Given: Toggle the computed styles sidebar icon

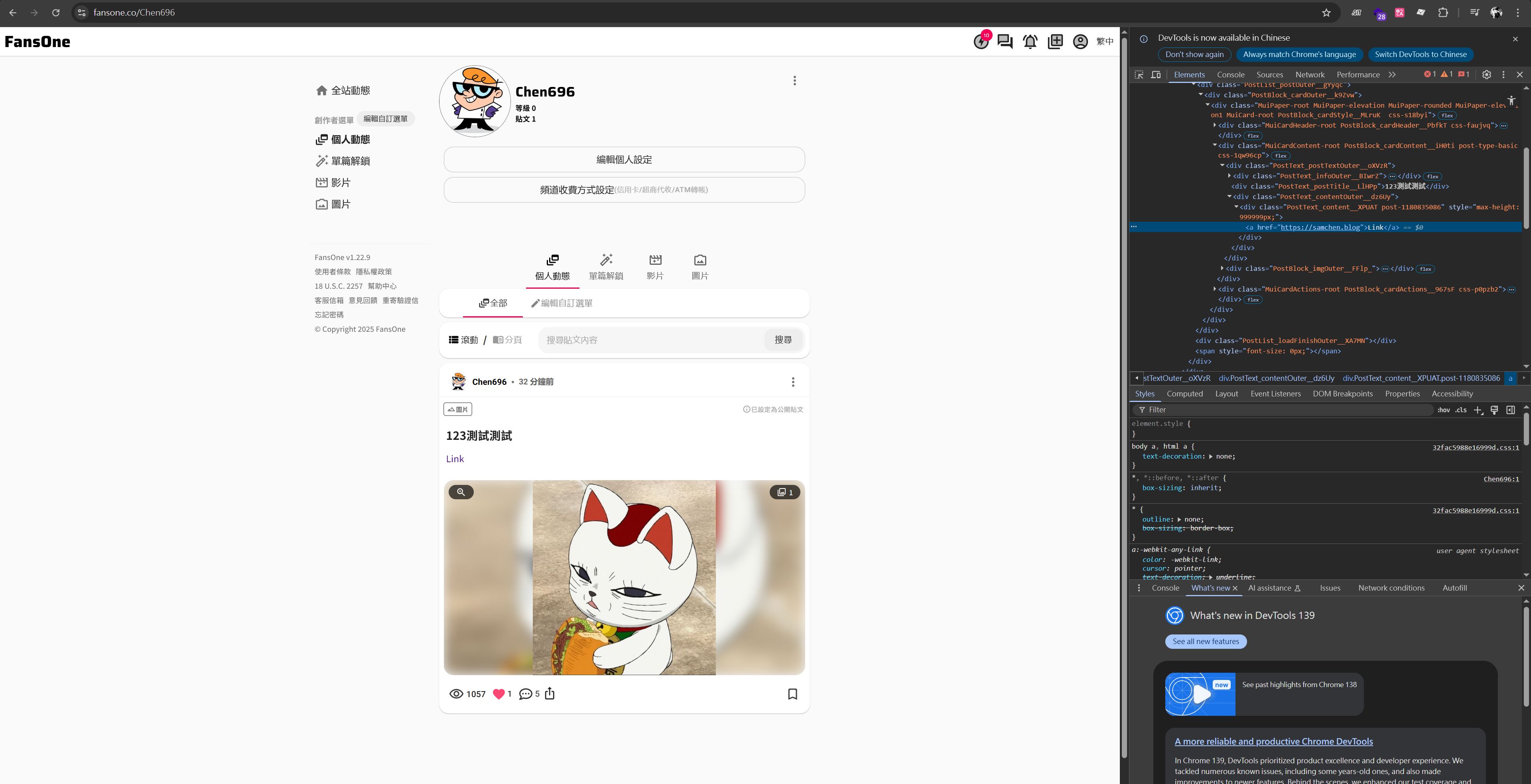Looking at the screenshot, I should pos(1510,410).
